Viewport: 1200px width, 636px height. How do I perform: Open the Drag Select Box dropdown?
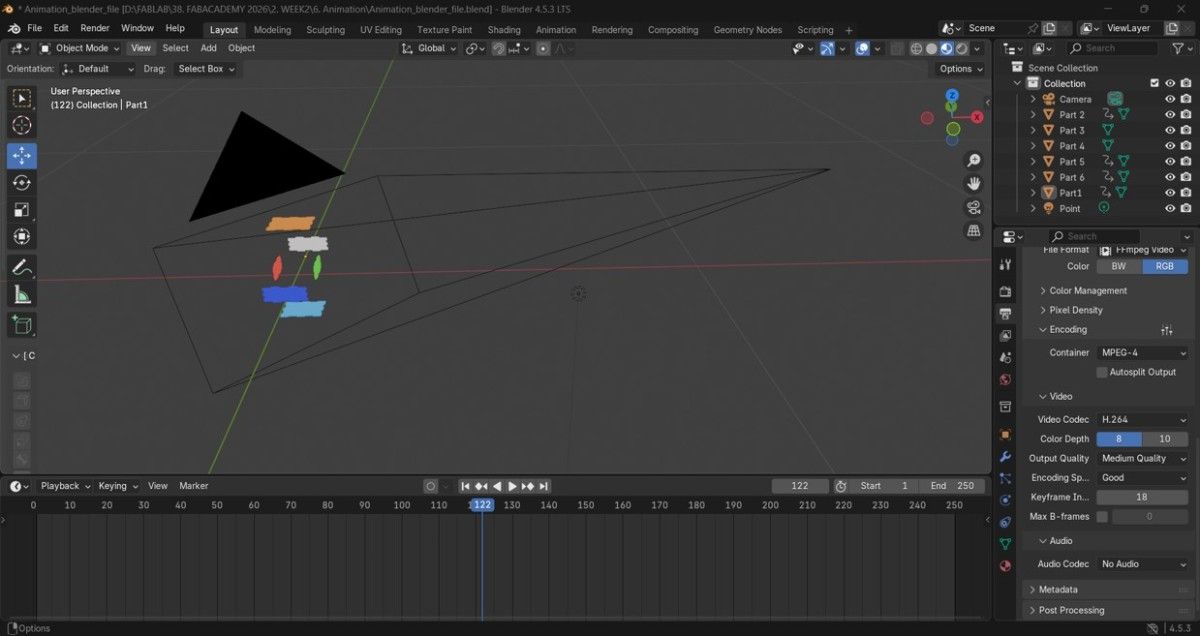pos(205,69)
